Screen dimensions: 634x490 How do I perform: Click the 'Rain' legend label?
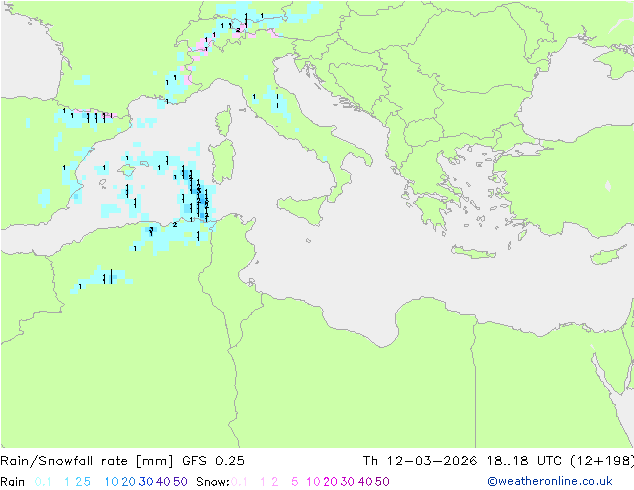[13, 482]
